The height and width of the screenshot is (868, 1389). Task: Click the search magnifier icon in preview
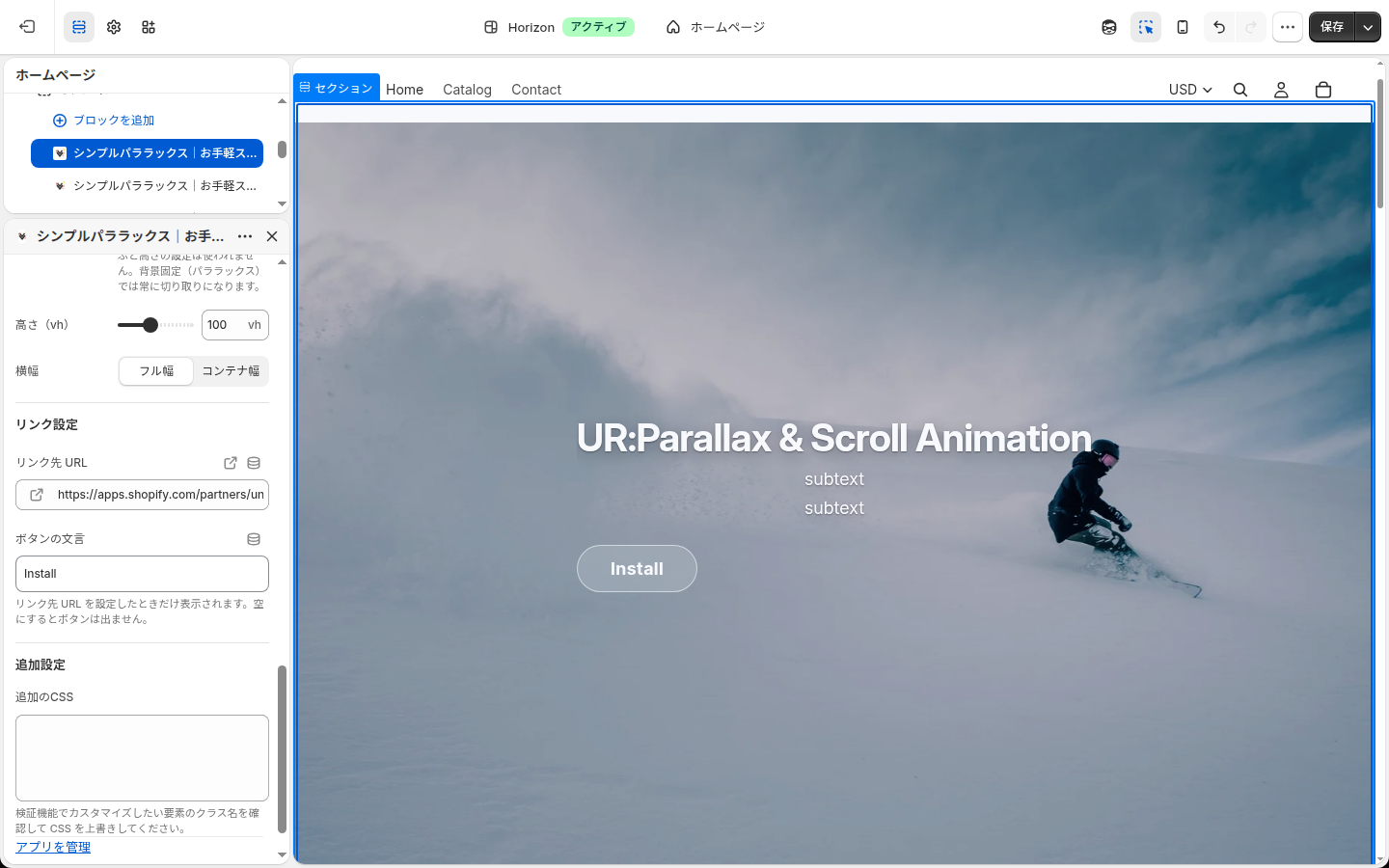1240,90
